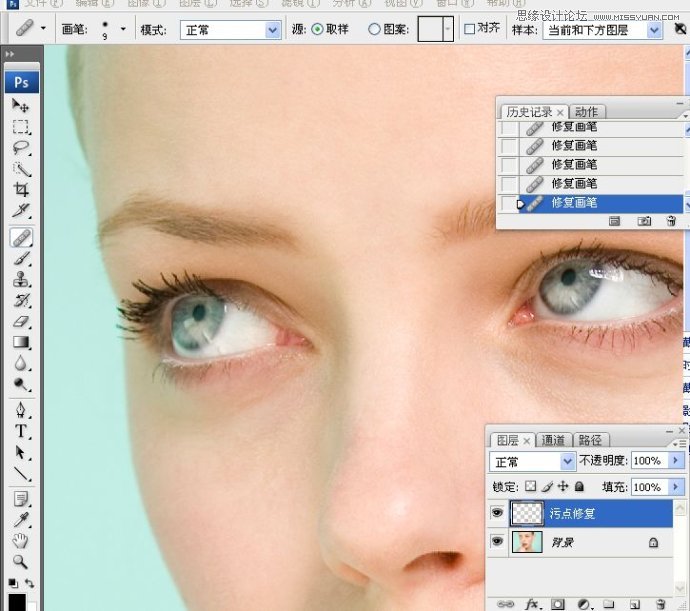
Task: Choose 图案 as healing source
Action: (374, 29)
